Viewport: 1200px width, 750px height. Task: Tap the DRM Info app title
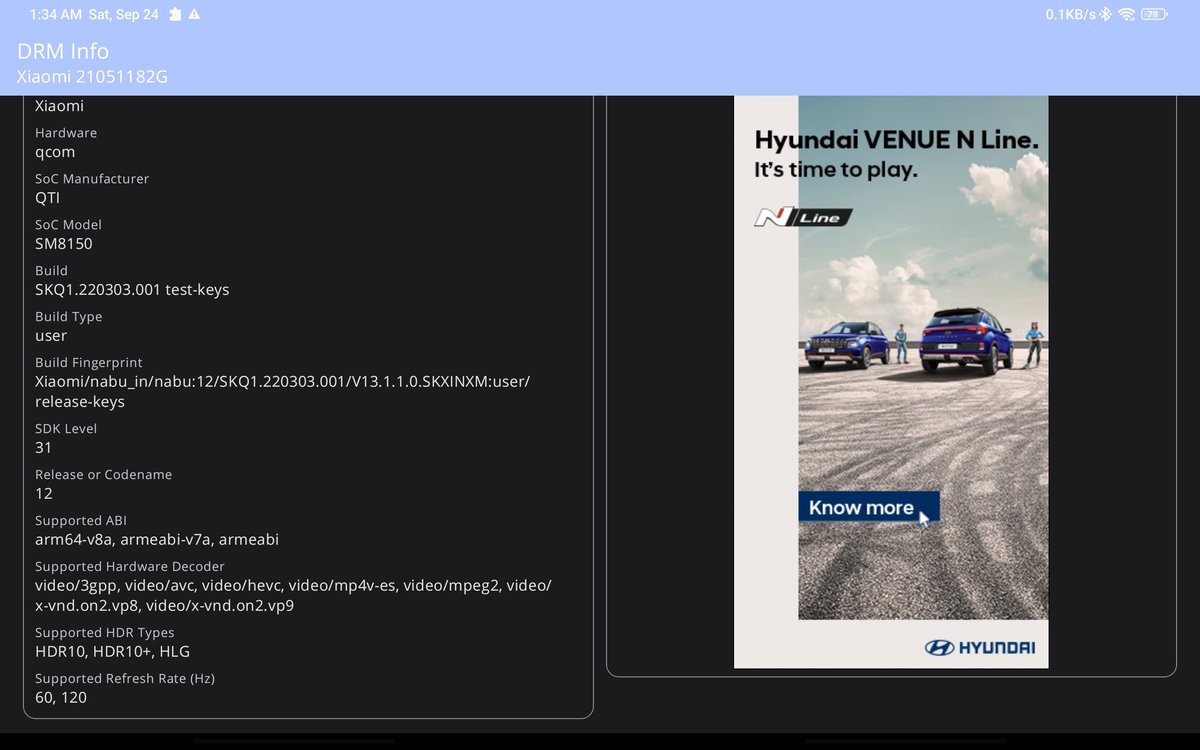pyautogui.click(x=63, y=51)
